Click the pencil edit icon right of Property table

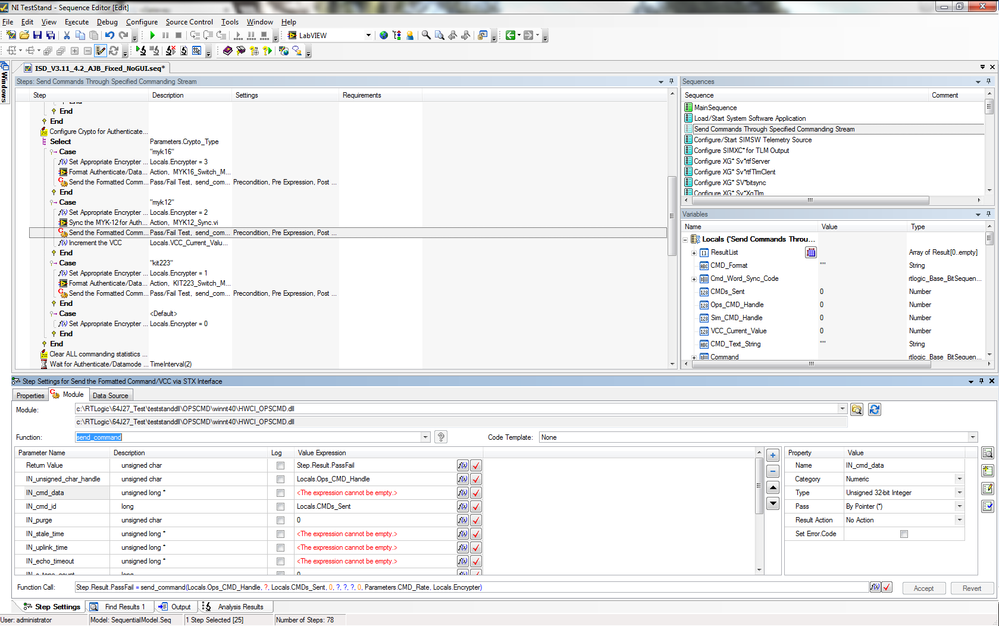(987, 488)
